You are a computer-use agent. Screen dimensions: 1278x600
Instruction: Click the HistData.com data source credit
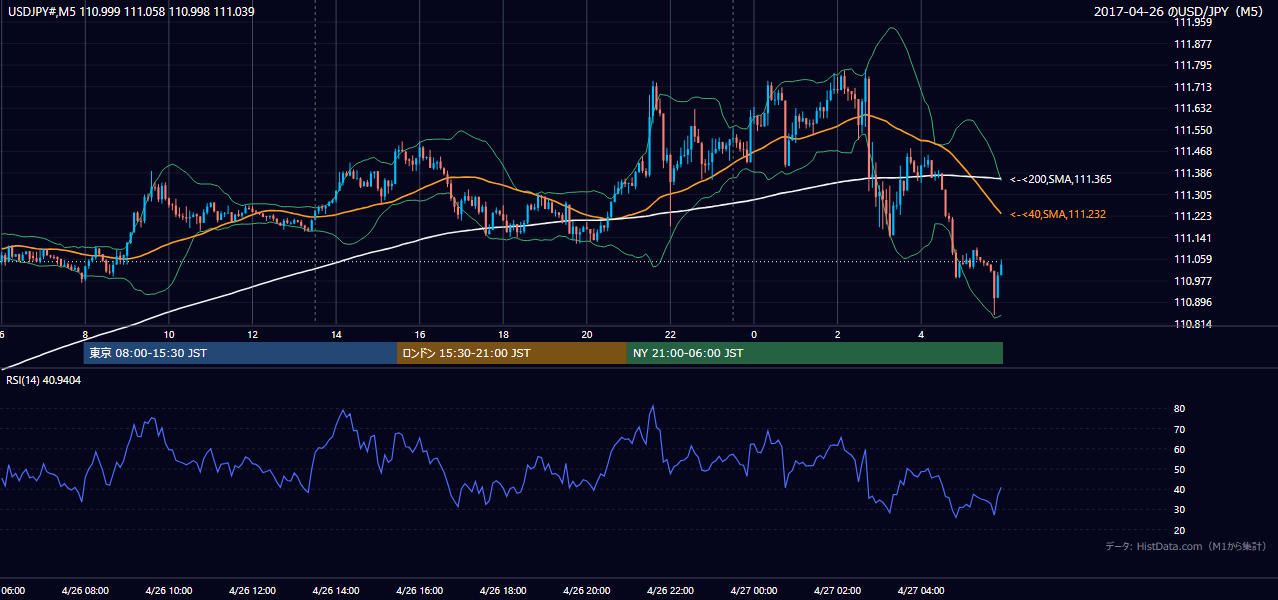coord(1186,546)
